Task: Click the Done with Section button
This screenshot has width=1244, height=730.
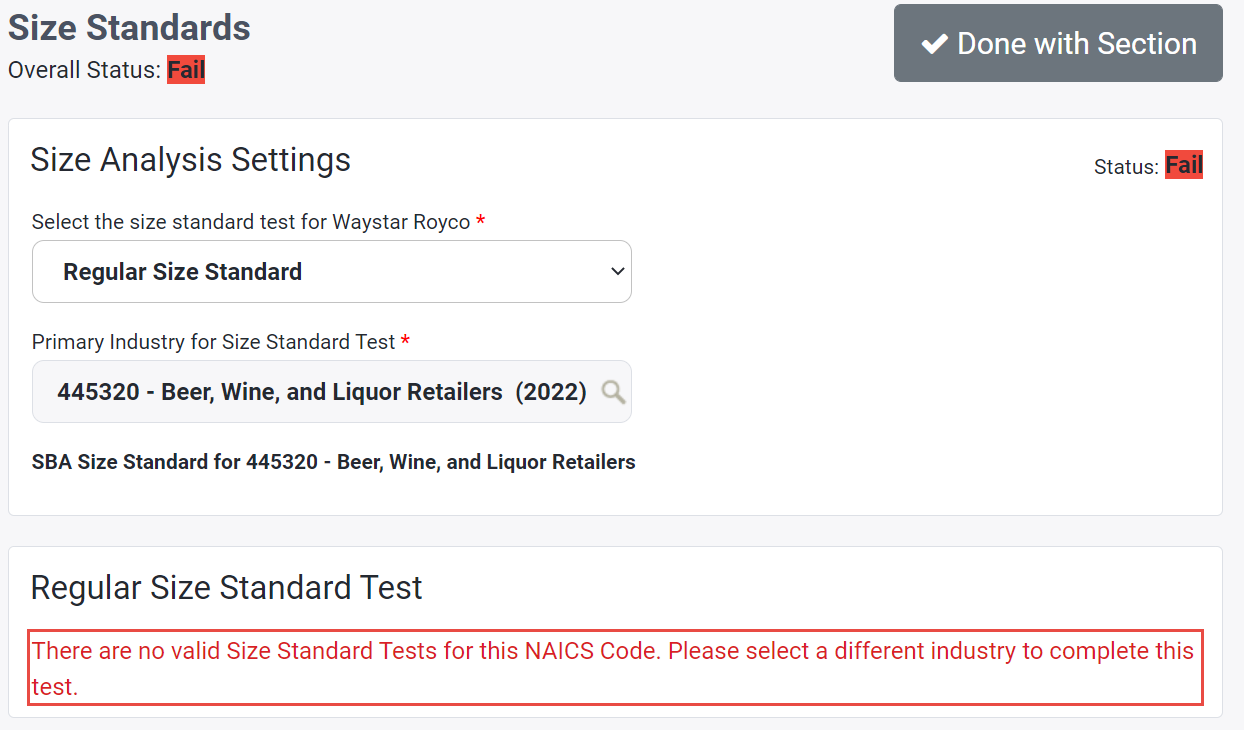Action: click(1058, 43)
